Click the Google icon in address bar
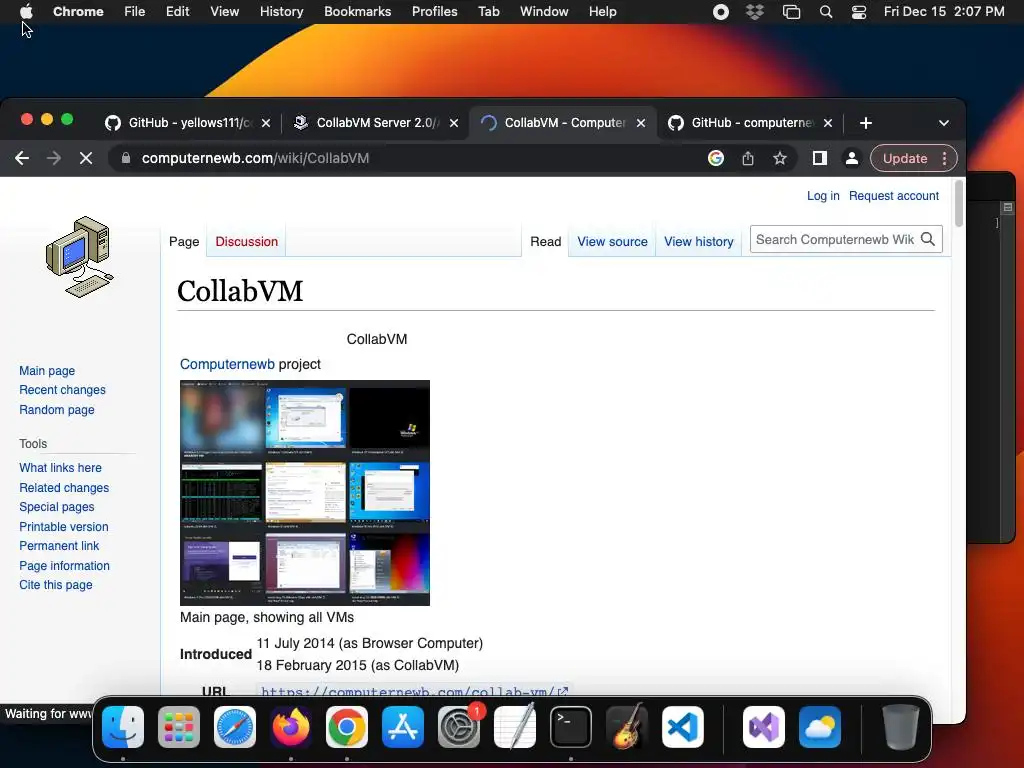 click(x=716, y=158)
